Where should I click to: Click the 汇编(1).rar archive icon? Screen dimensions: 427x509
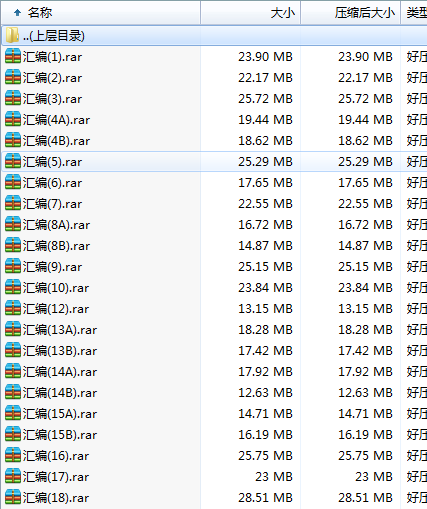[13, 56]
